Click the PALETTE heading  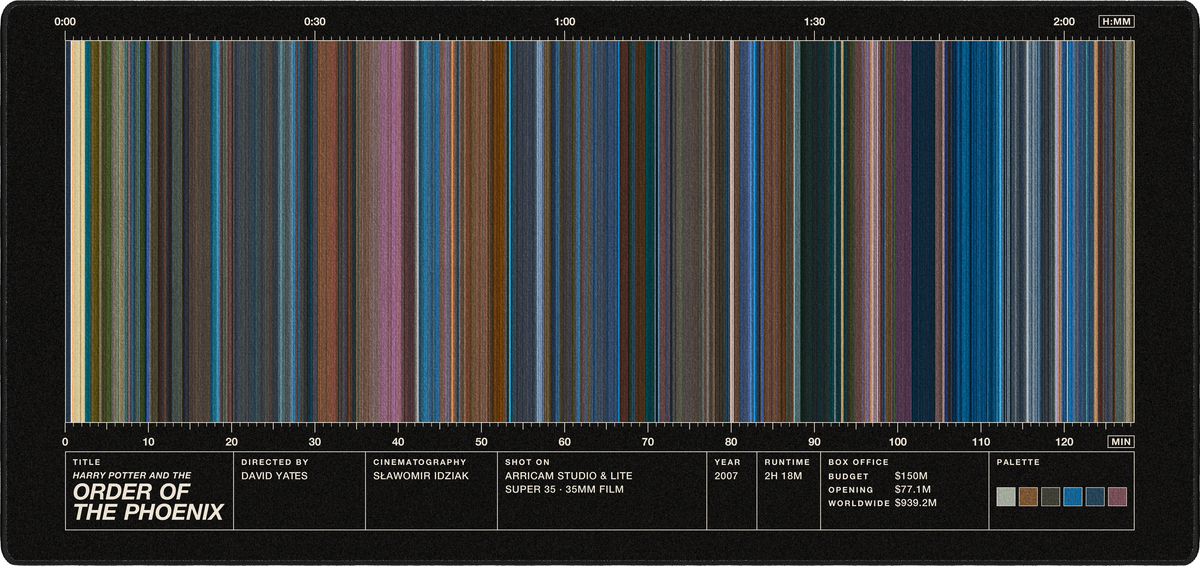[x=1019, y=462]
